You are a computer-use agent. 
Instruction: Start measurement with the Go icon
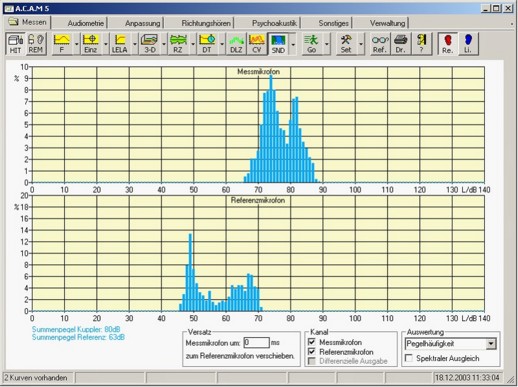click(312, 44)
